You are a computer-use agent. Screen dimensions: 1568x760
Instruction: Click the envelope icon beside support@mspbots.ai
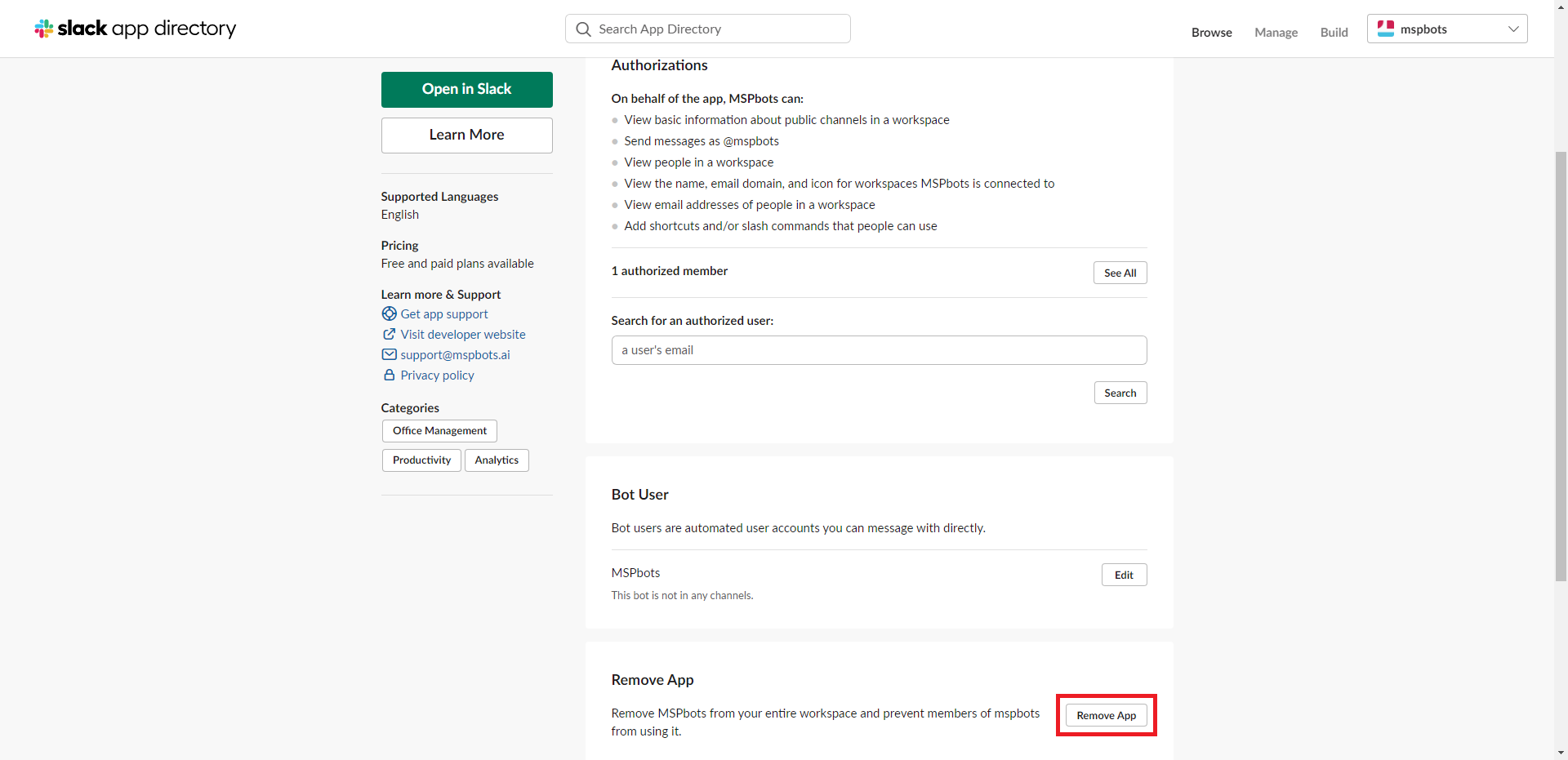[x=390, y=354]
